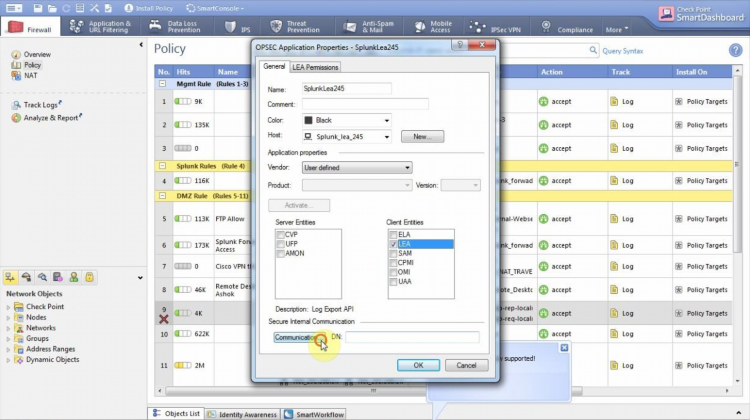
Task: Check the CPMI client entity
Action: pyautogui.click(x=393, y=263)
